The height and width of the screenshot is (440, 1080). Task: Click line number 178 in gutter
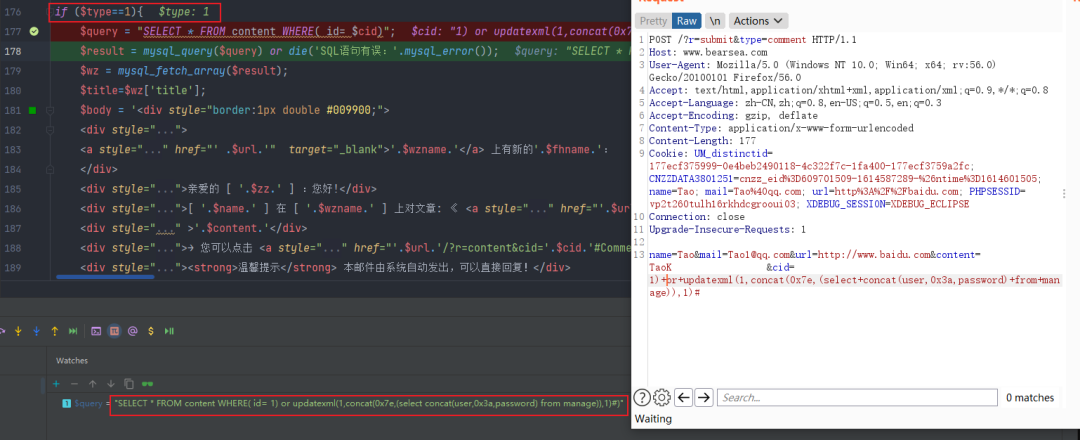[12, 51]
